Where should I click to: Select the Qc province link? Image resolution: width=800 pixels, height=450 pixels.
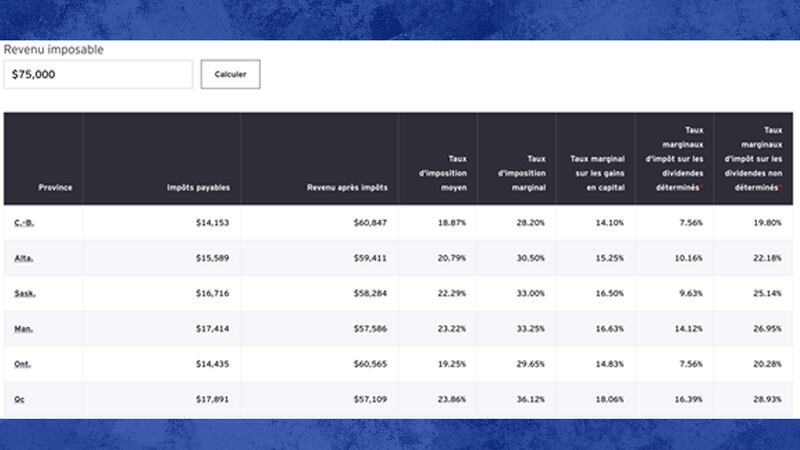[x=20, y=398]
